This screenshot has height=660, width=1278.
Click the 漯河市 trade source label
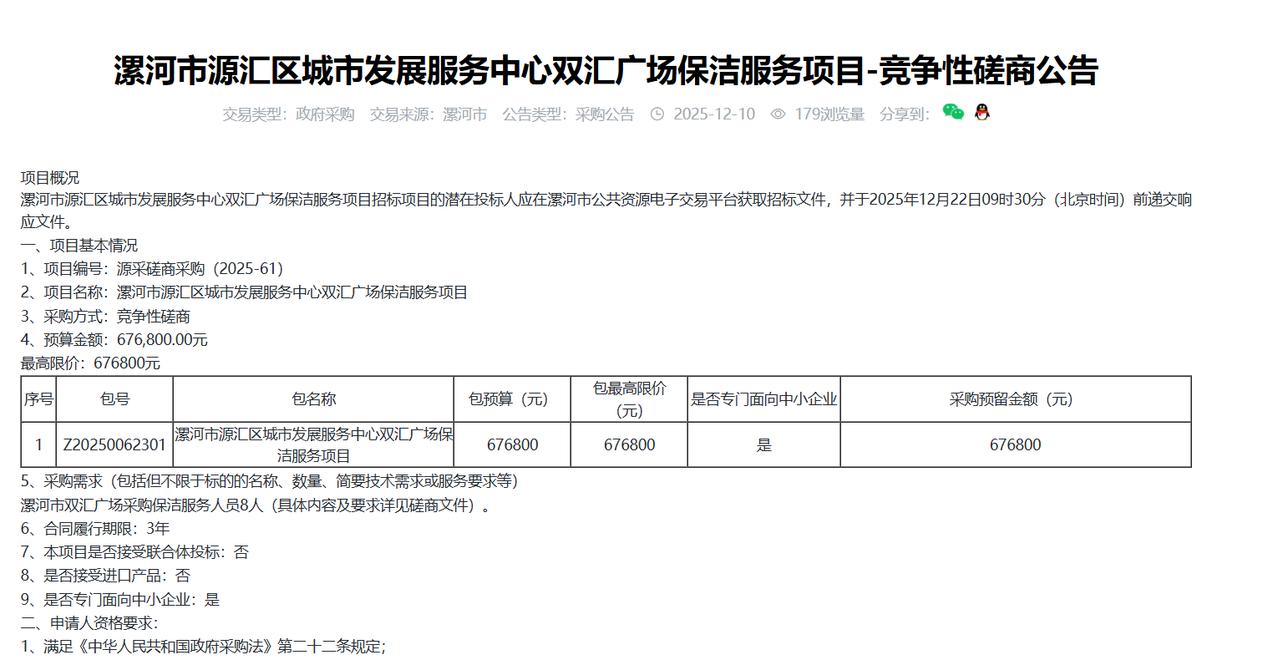464,113
